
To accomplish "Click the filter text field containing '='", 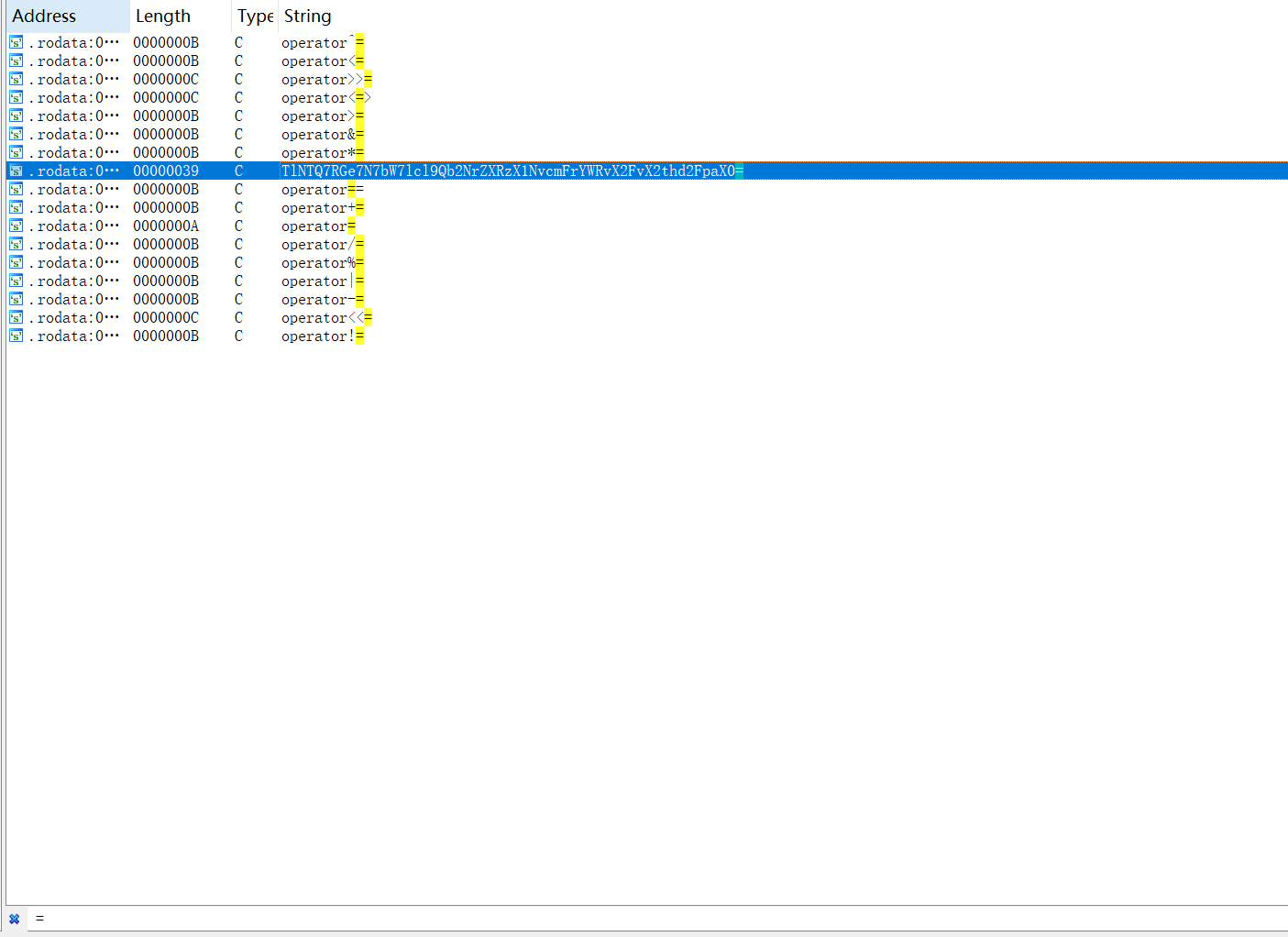I will [x=642, y=919].
